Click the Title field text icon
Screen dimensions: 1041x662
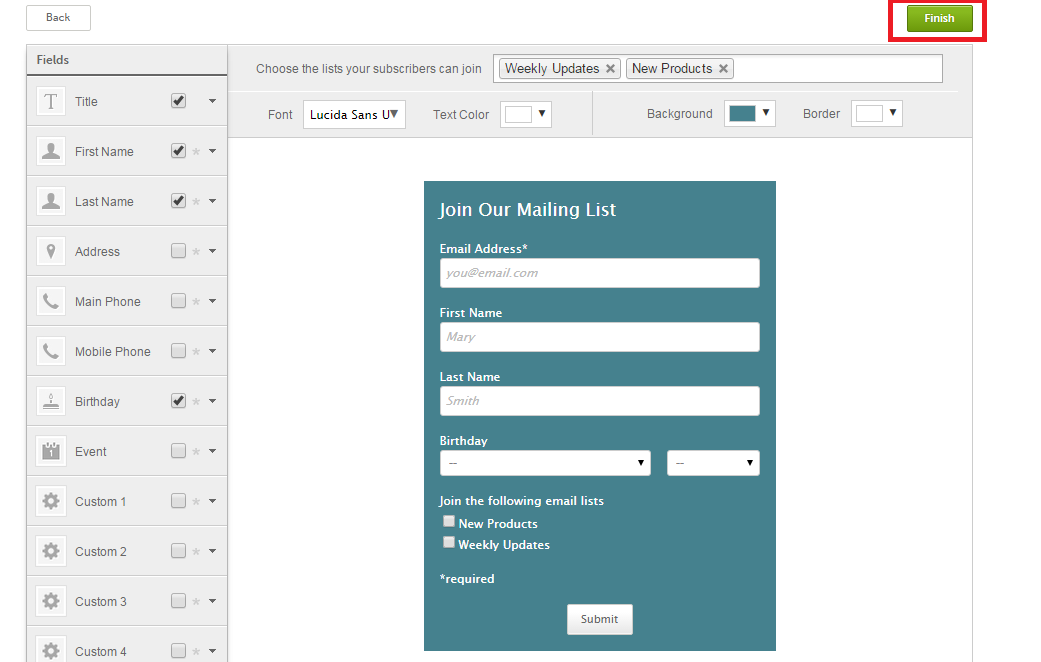51,101
